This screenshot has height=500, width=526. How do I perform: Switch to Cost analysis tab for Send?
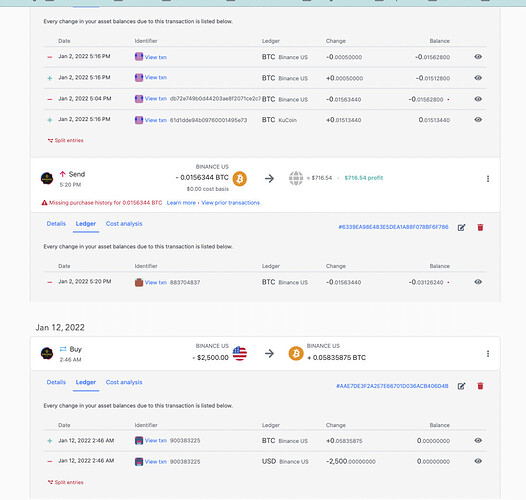click(x=124, y=223)
